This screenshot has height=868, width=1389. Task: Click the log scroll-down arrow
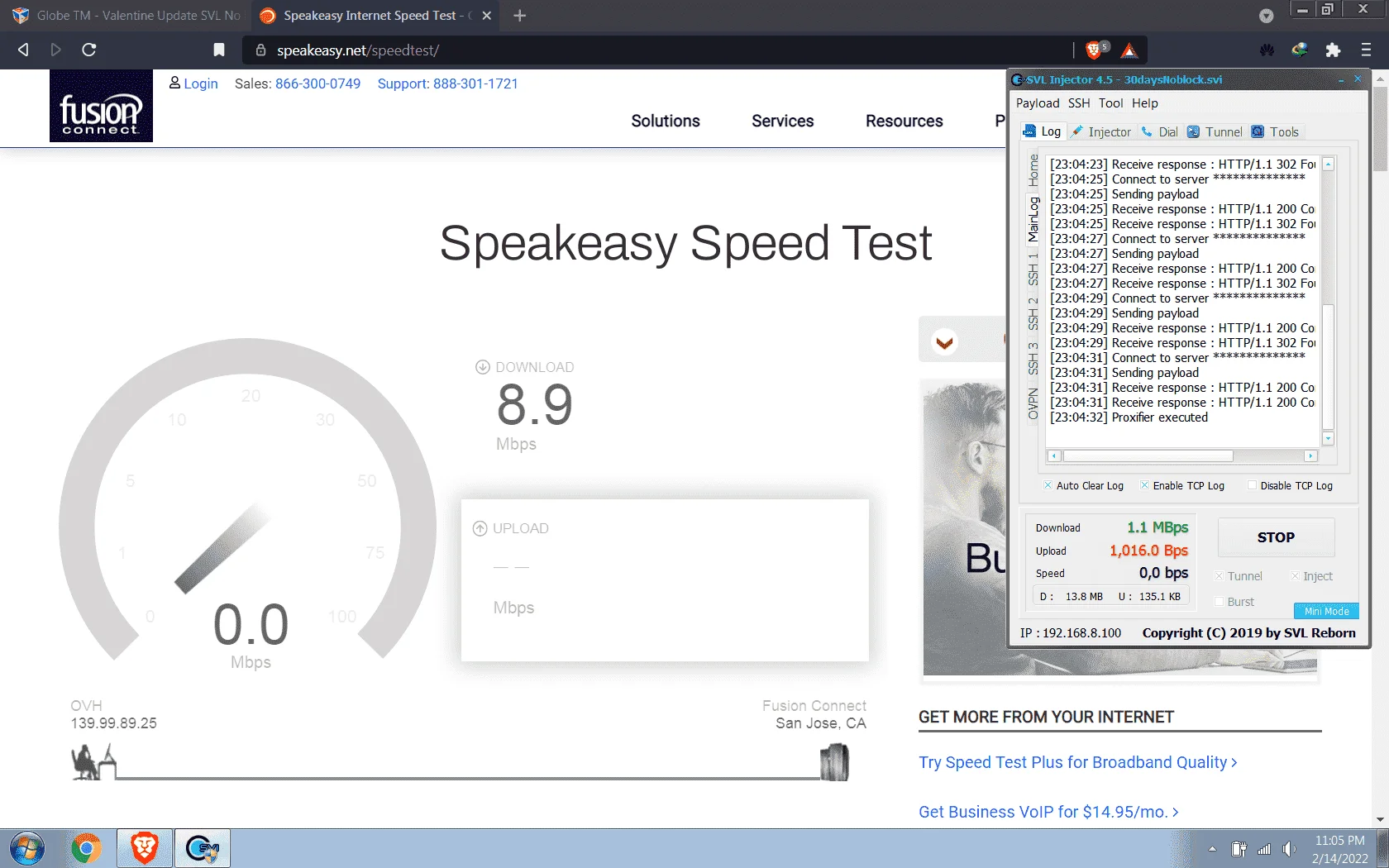coord(1329,438)
